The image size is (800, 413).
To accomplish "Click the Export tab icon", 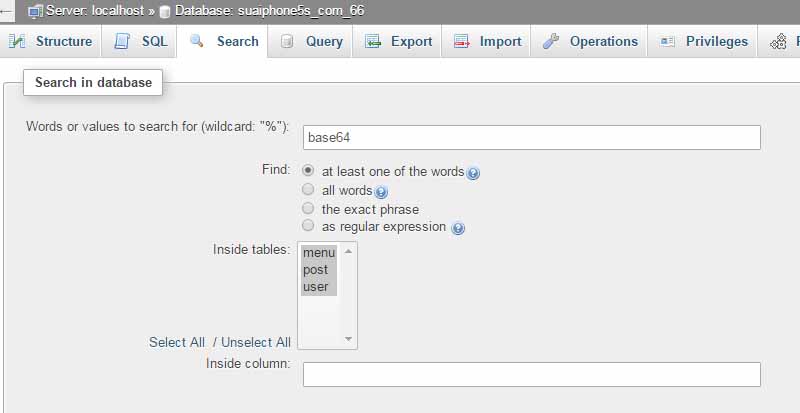I will (373, 42).
